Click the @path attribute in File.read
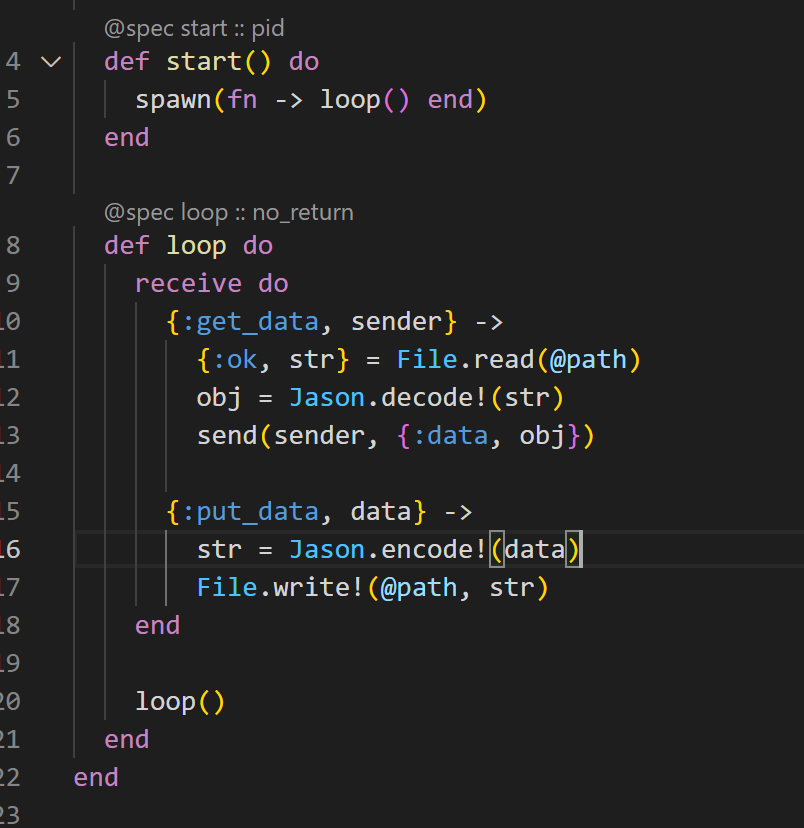This screenshot has height=828, width=804. pos(588,360)
